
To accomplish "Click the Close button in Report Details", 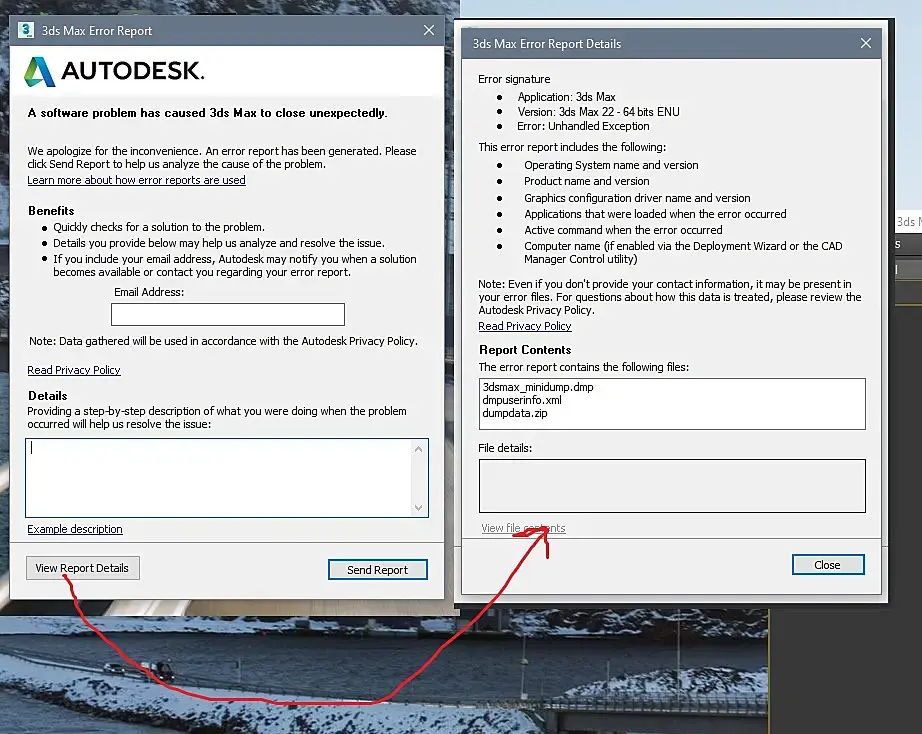I will tap(828, 565).
